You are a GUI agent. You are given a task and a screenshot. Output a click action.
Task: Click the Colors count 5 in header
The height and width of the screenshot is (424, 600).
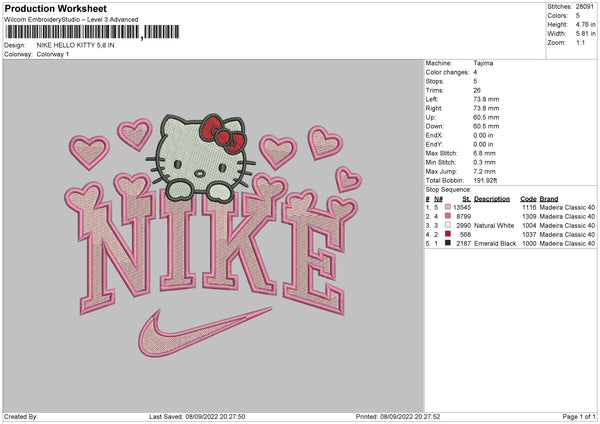578,16
